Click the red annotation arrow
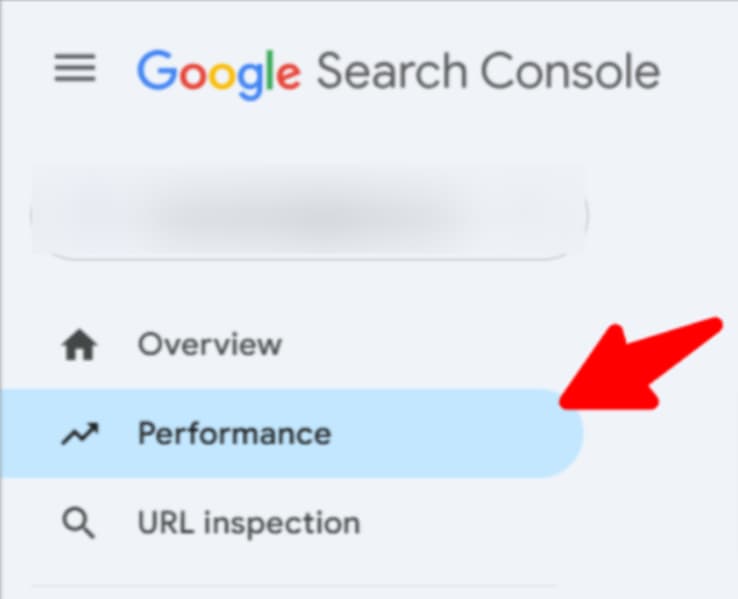 (642, 366)
